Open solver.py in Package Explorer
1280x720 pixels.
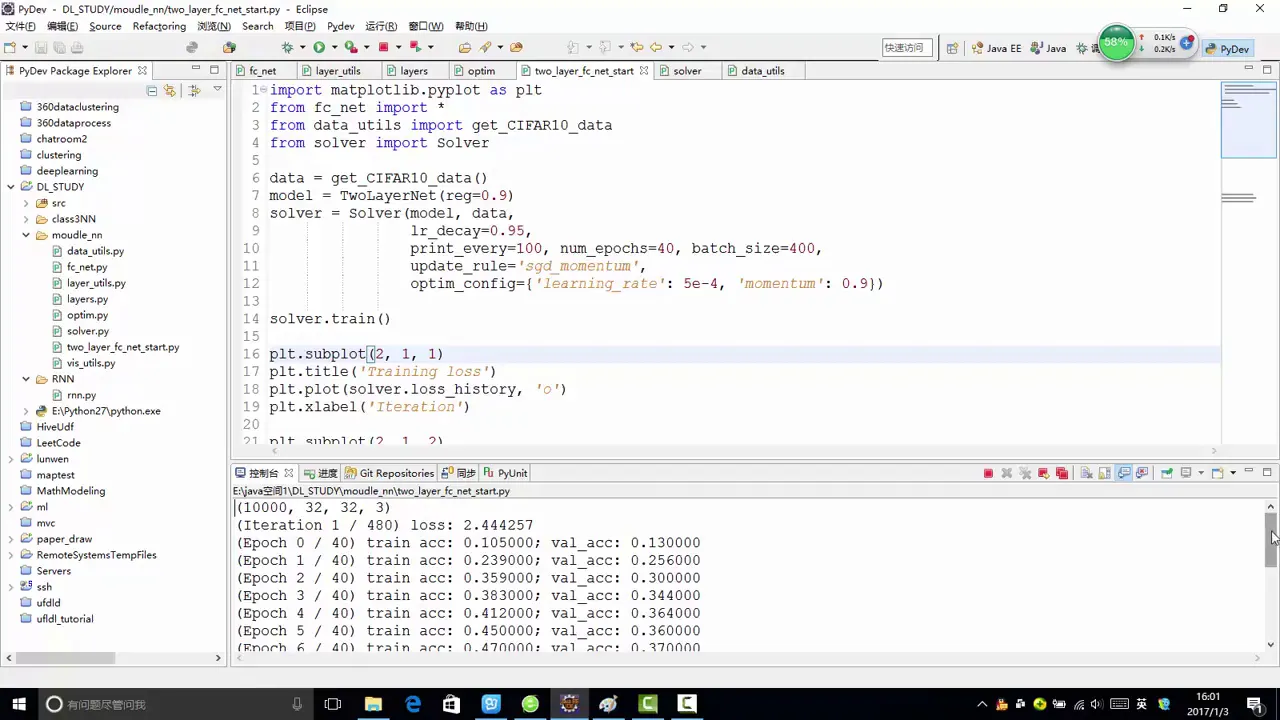point(80,331)
